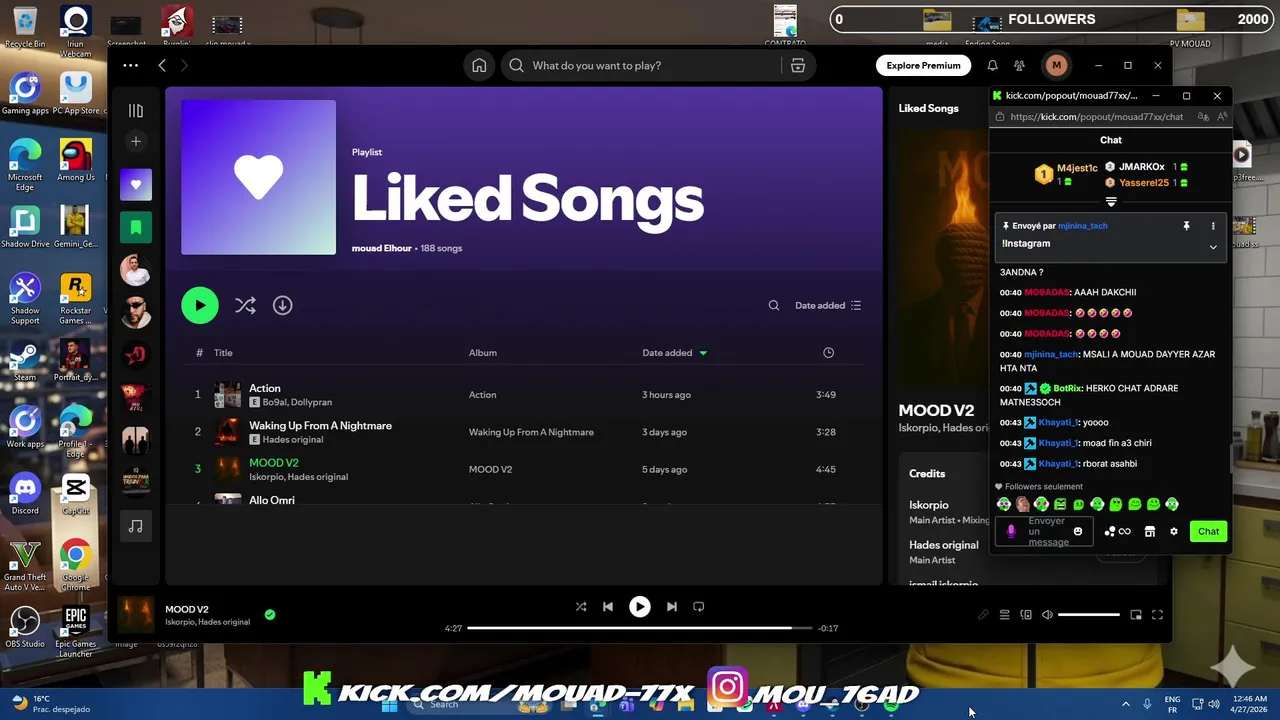Image resolution: width=1280 pixels, height=720 pixels.
Task: Toggle shuffle in the player bar
Action: (581, 606)
